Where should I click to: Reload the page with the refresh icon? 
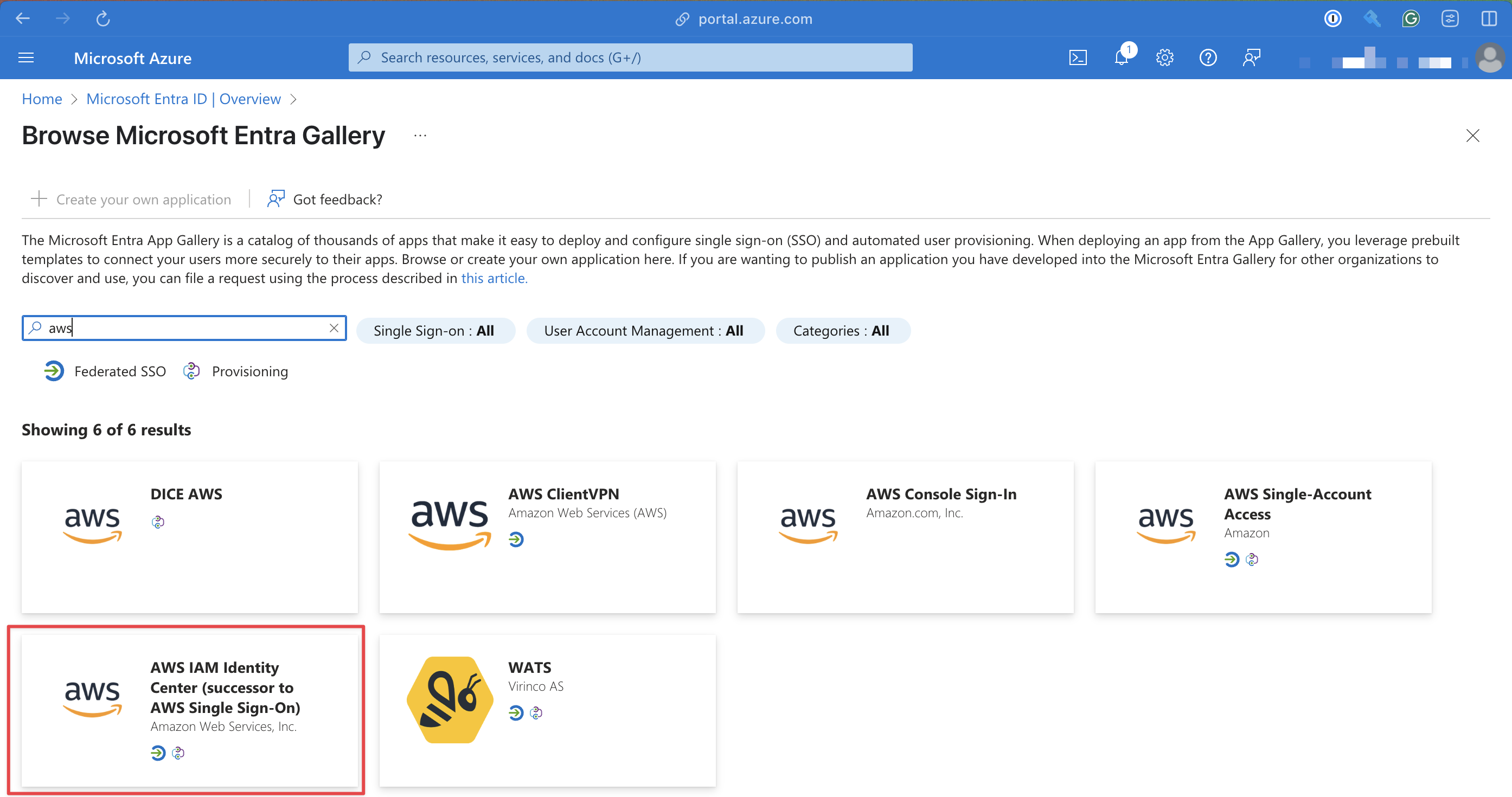click(x=103, y=18)
